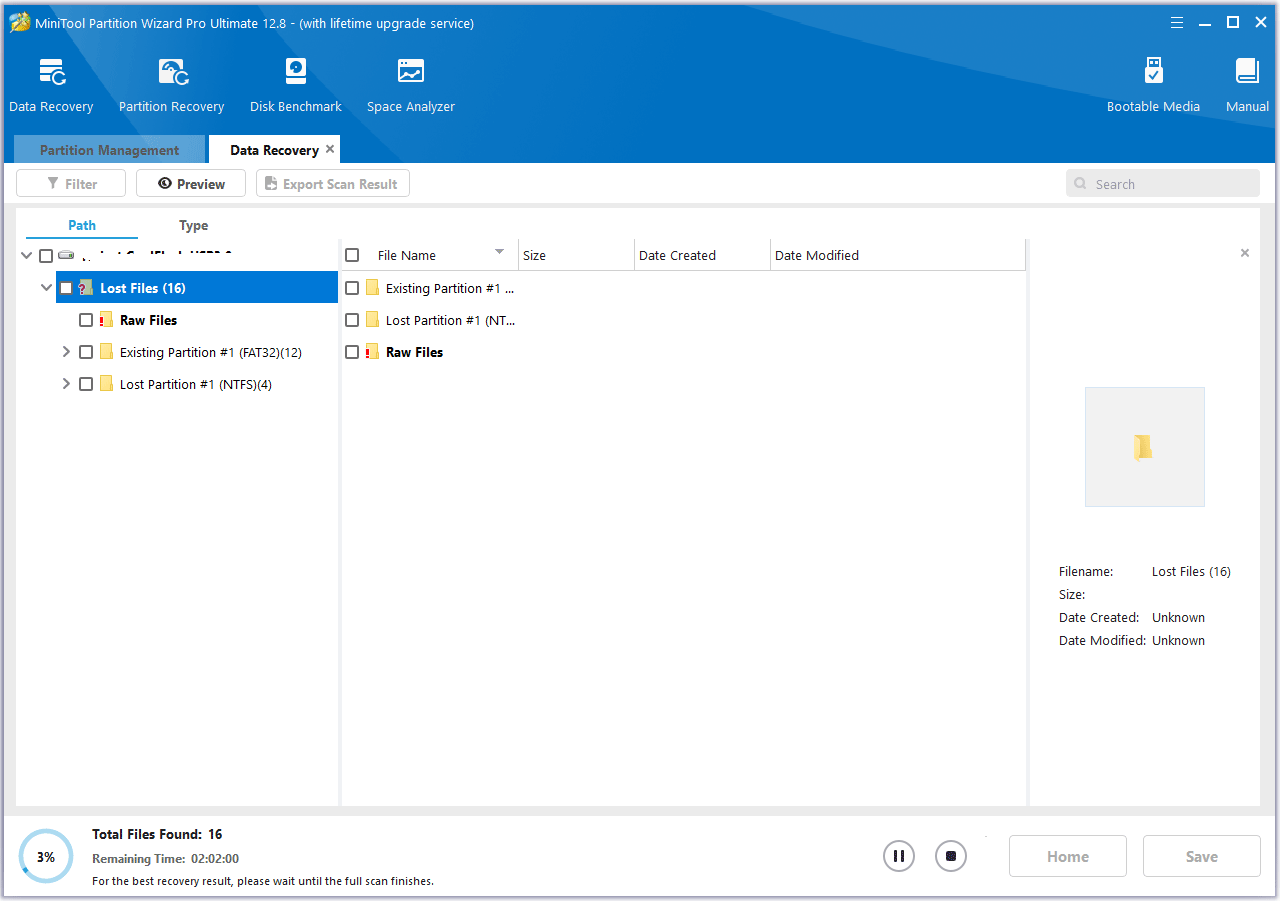Image resolution: width=1280 pixels, height=901 pixels.
Task: Check Lost Partition #1 (NTFS) tree checkbox
Action: pos(86,384)
